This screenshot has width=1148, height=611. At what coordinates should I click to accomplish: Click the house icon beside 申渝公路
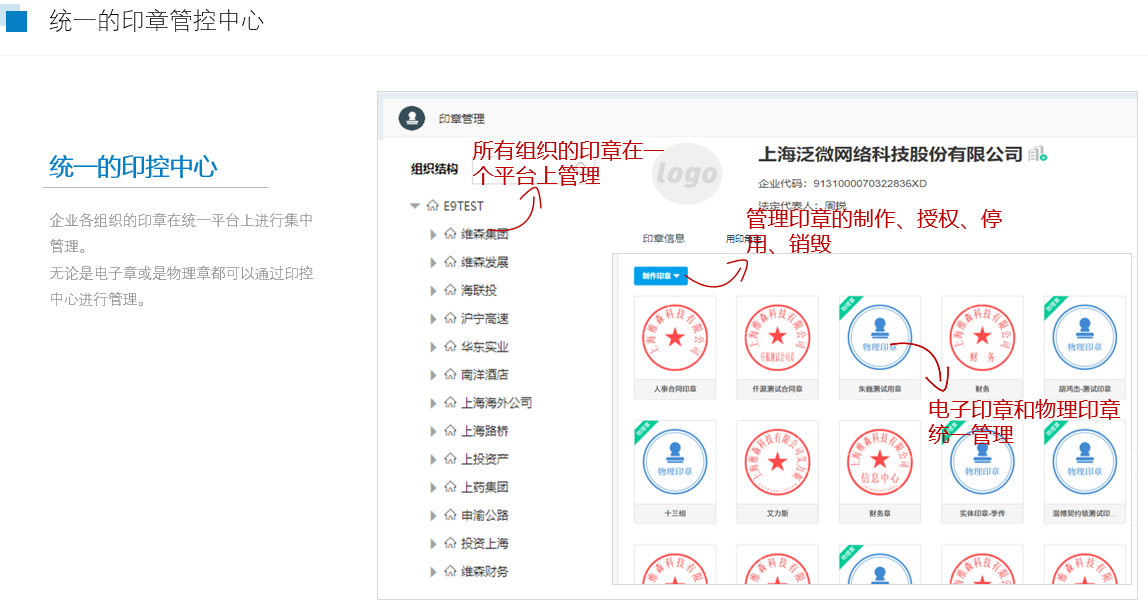450,515
